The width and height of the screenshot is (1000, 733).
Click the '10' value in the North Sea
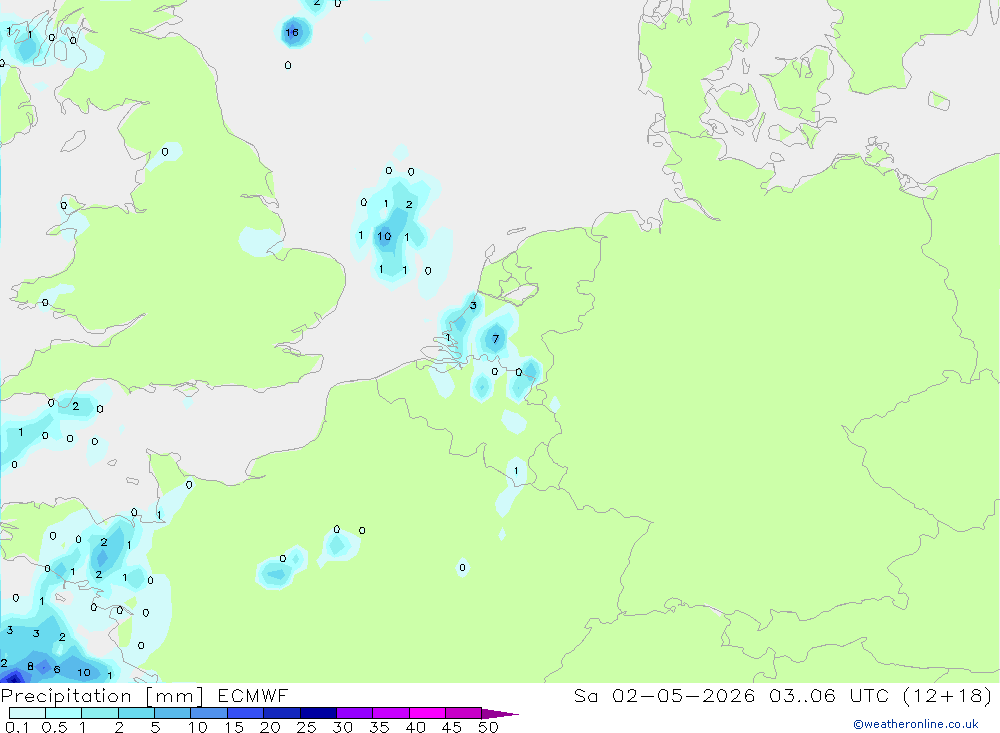384,236
